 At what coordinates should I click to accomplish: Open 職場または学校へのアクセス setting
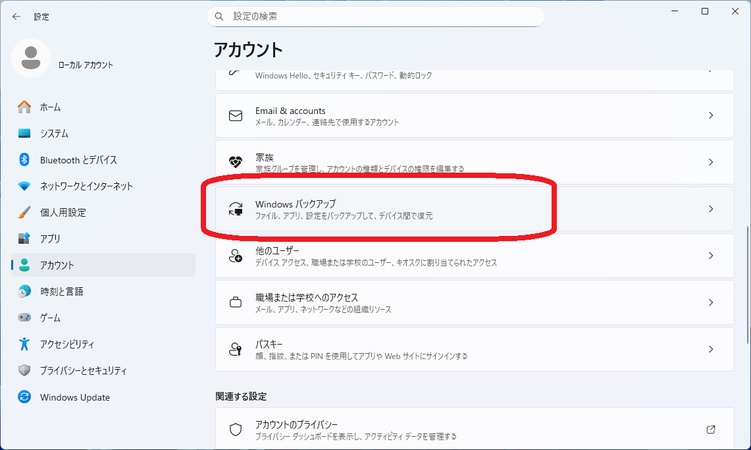(x=475, y=303)
